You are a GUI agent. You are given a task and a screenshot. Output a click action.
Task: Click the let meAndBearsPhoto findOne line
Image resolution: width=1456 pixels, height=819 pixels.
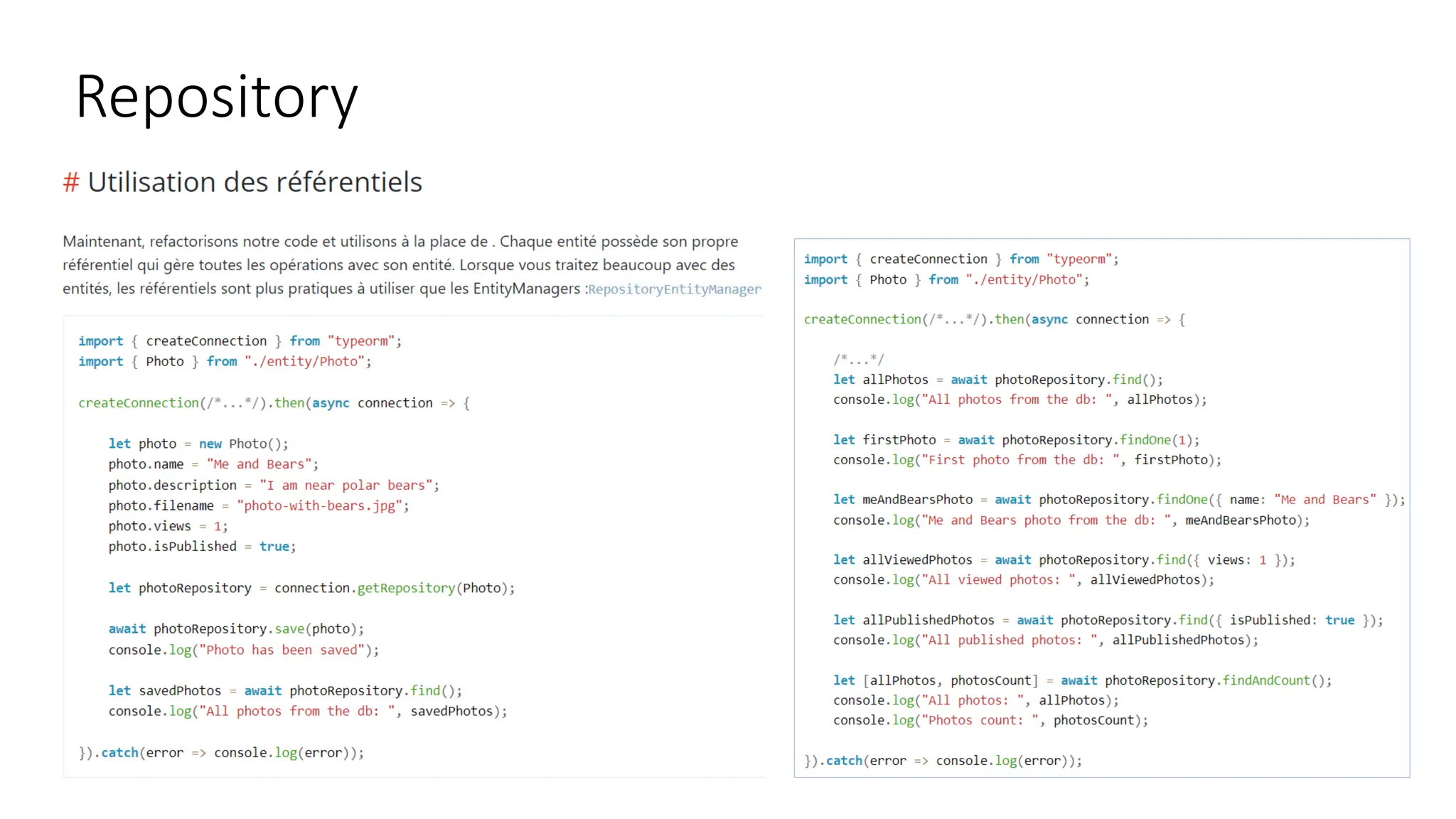point(1119,500)
